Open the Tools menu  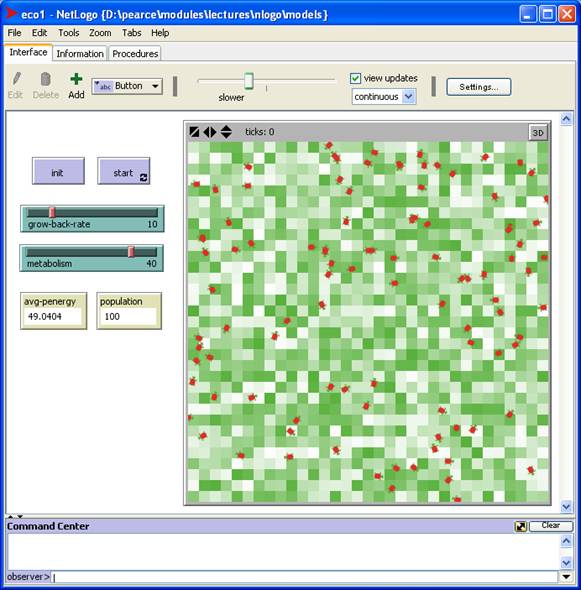(68, 33)
